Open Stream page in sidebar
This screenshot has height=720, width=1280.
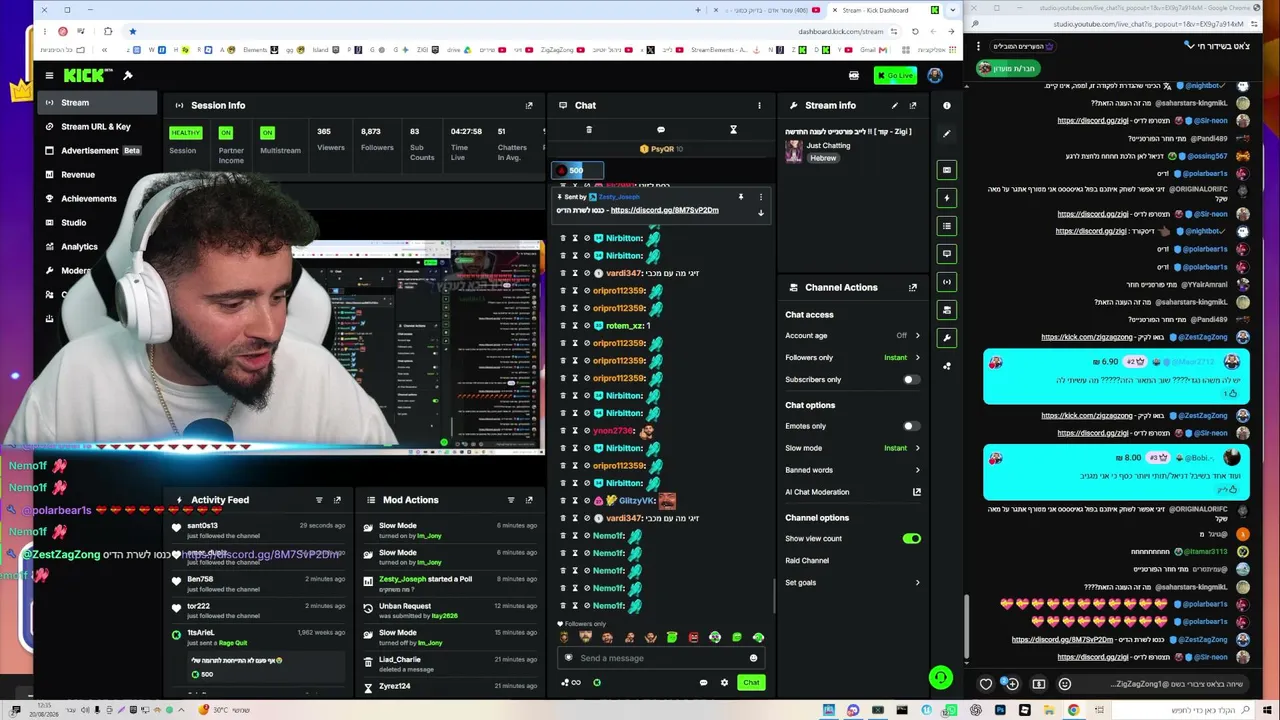tap(96, 103)
